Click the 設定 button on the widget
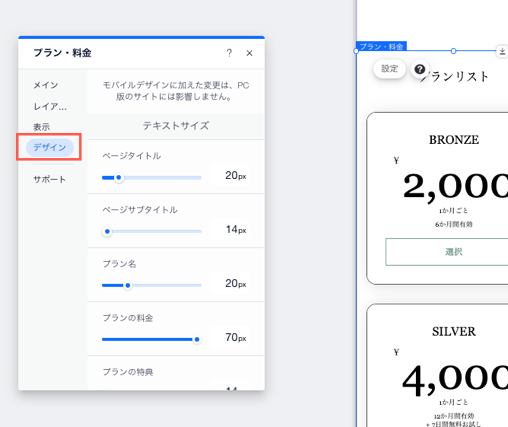This screenshot has width=508, height=427. coord(389,69)
